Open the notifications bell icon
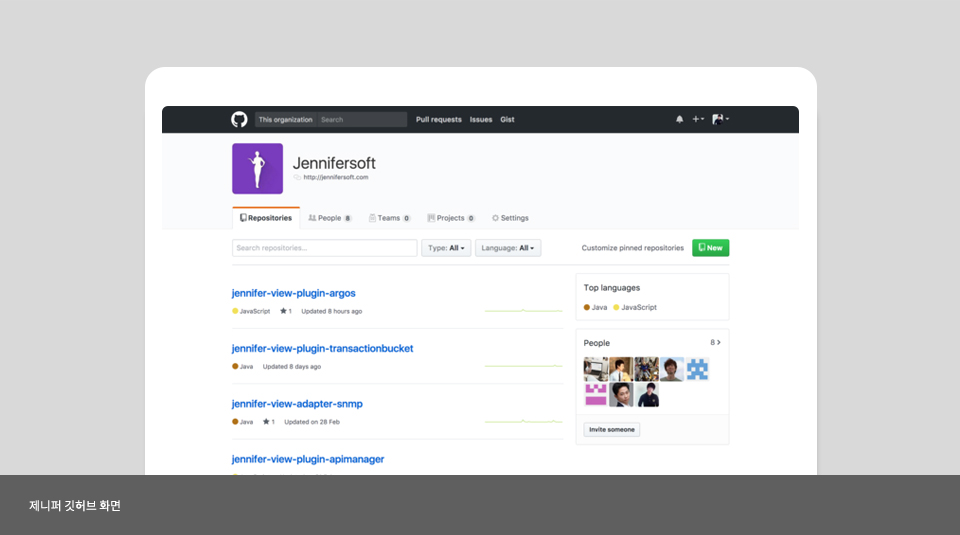The height and width of the screenshot is (535, 960). 679,119
